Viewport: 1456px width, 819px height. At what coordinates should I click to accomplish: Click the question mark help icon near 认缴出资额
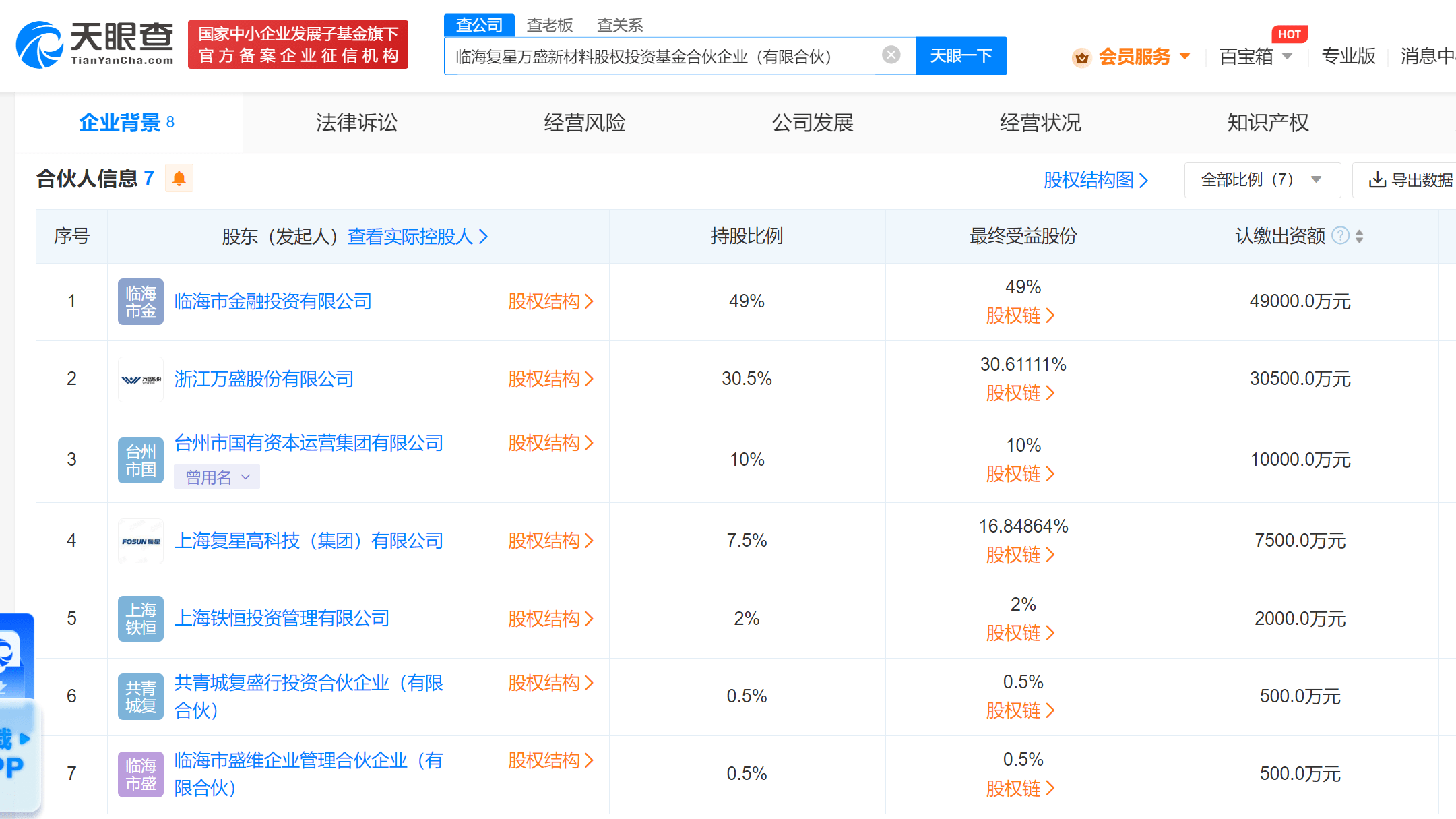pyautogui.click(x=1341, y=235)
